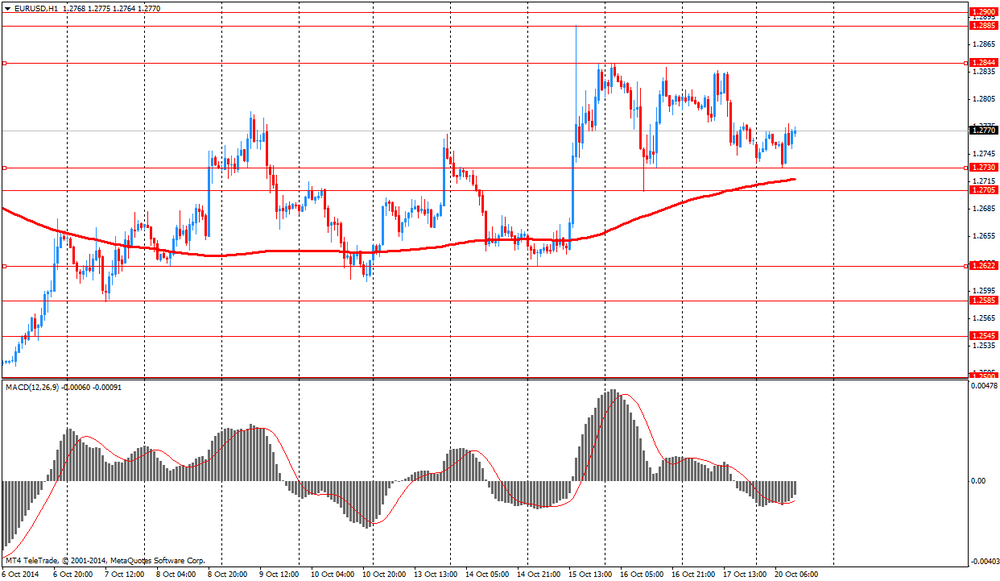
Task: Select the left anchor square of 1.2730 line
Action: pos(4,168)
